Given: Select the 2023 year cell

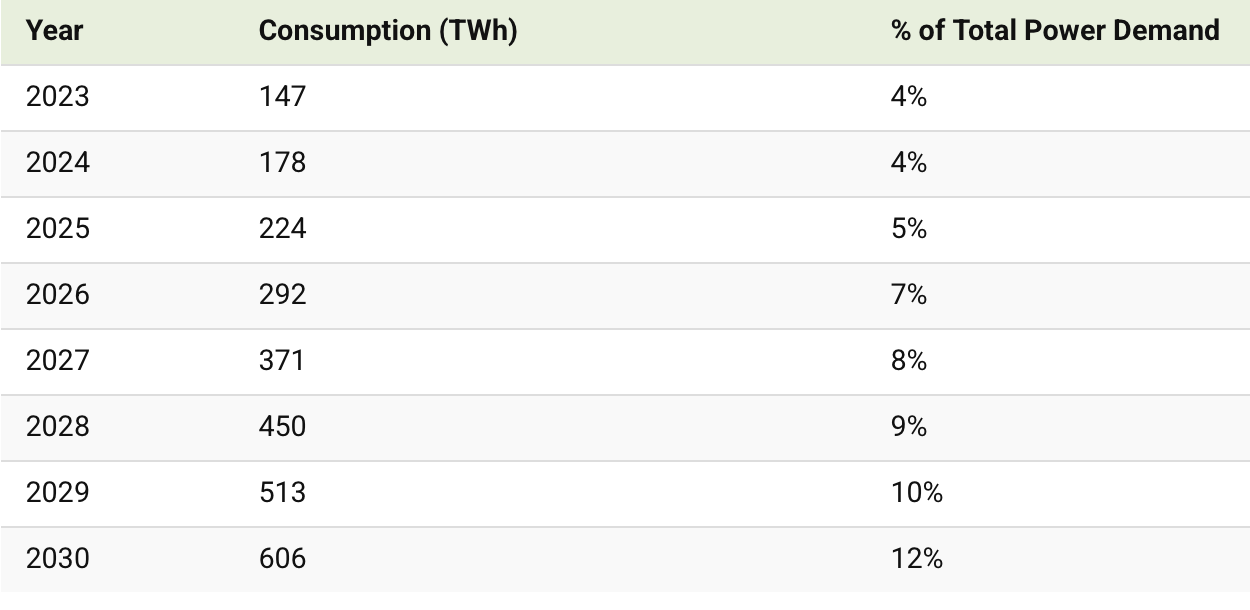Looking at the screenshot, I should coord(57,97).
